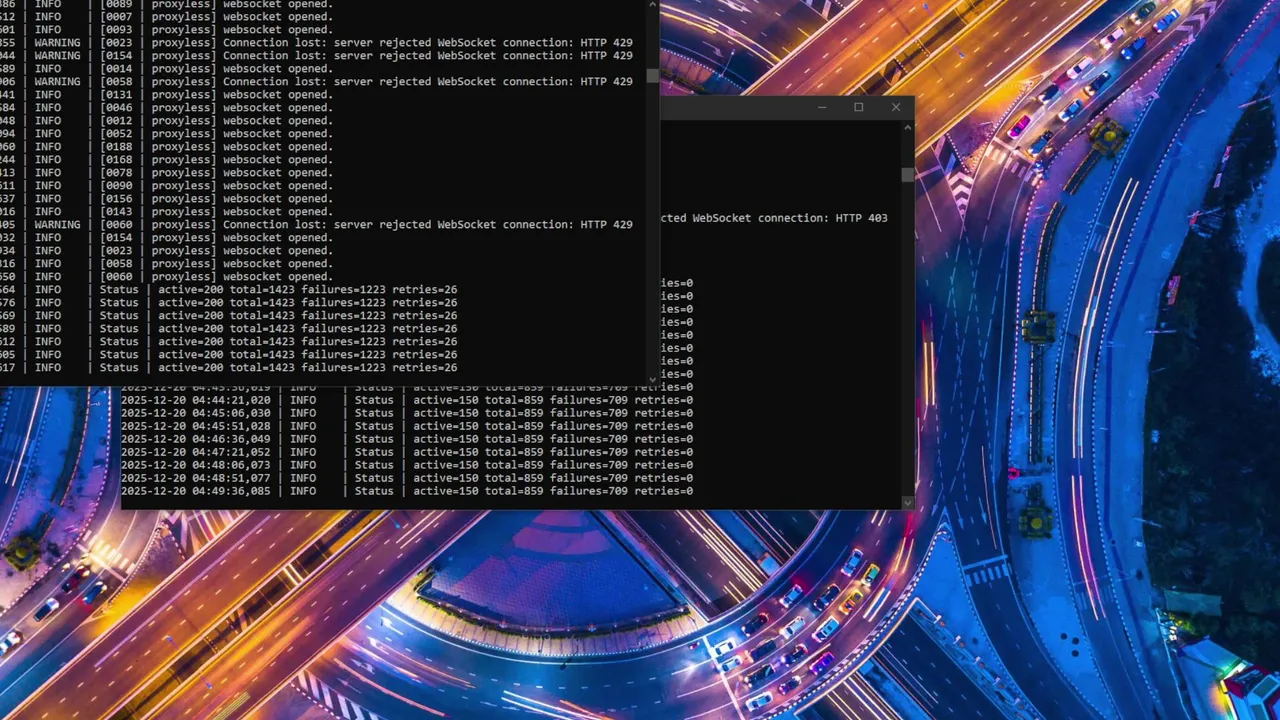Screen dimensions: 1280x720
Task: Select rear terminal status line at 04:48:06
Action: pyautogui.click(x=407, y=465)
